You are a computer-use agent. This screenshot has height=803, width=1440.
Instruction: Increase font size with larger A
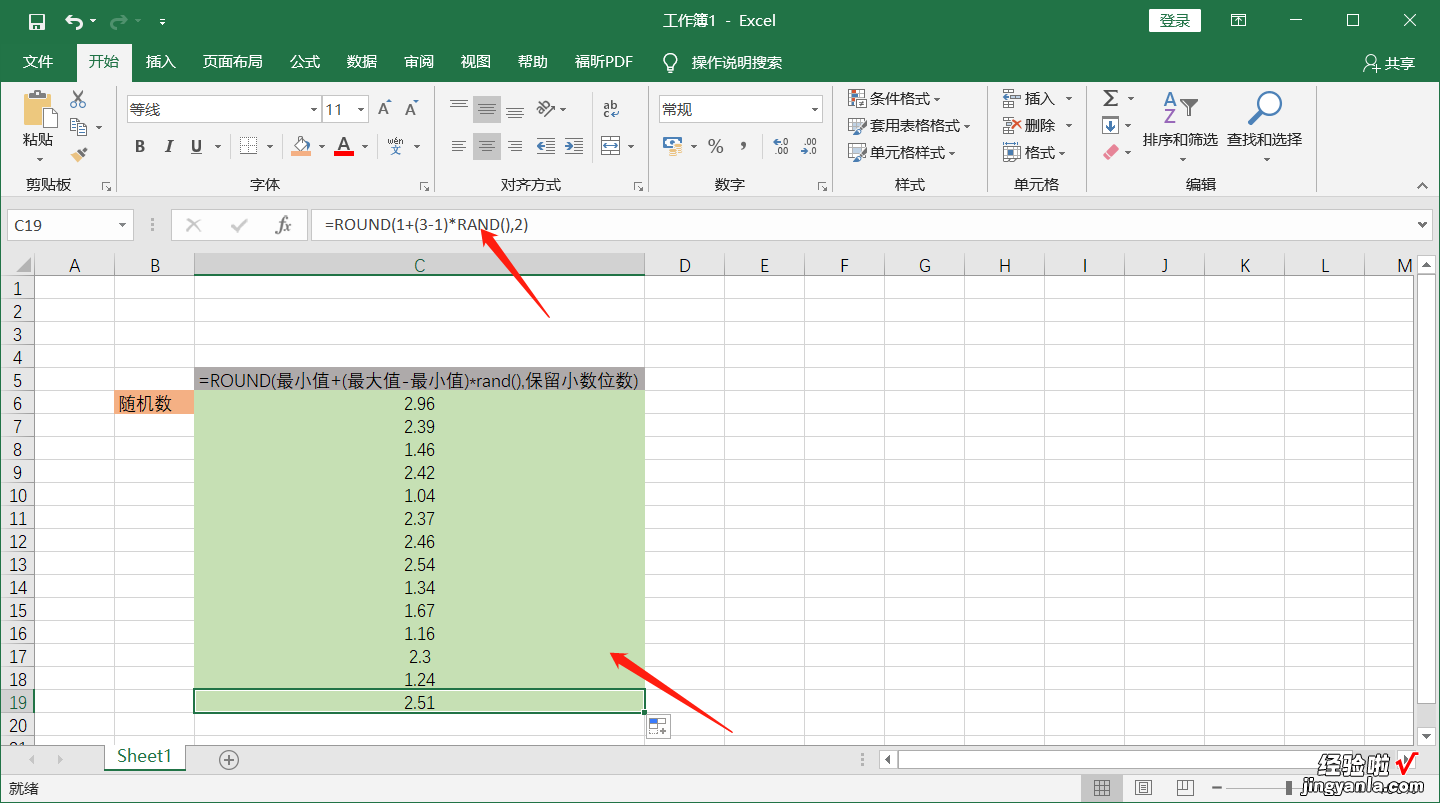click(x=384, y=109)
